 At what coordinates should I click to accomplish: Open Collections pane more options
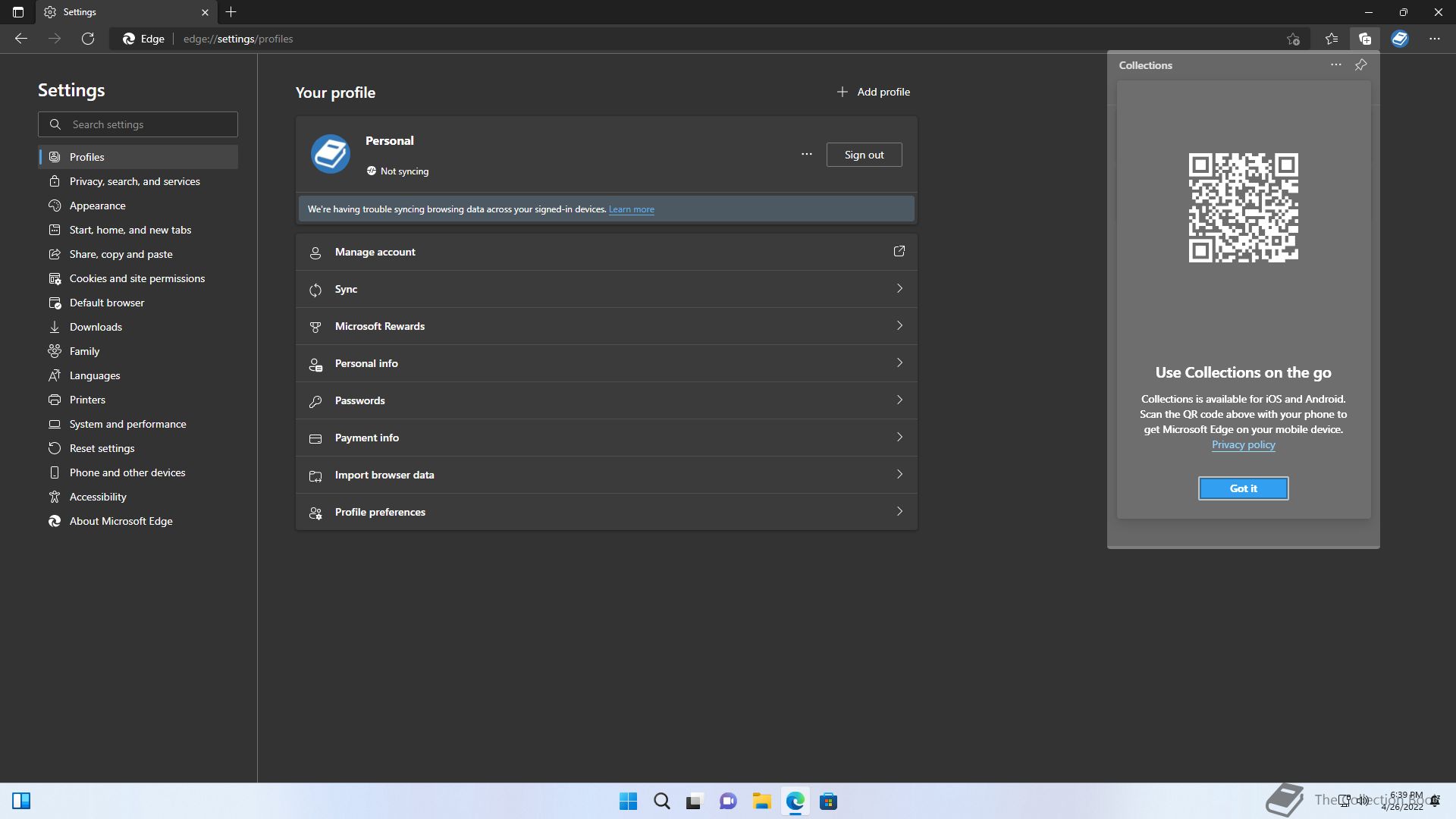pos(1336,65)
